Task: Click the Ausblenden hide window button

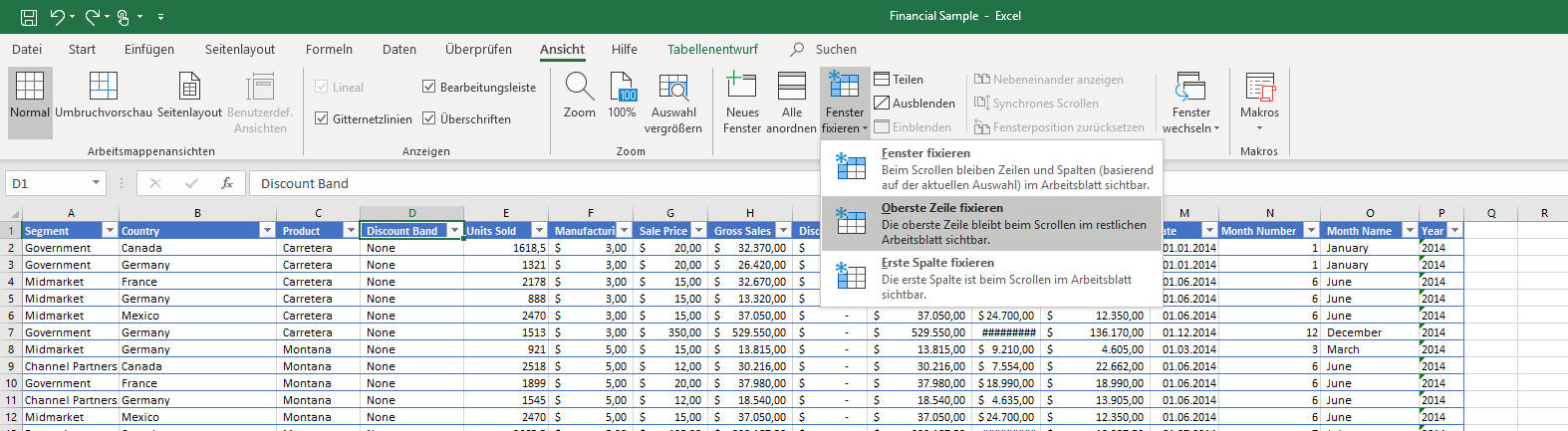Action: [x=915, y=104]
